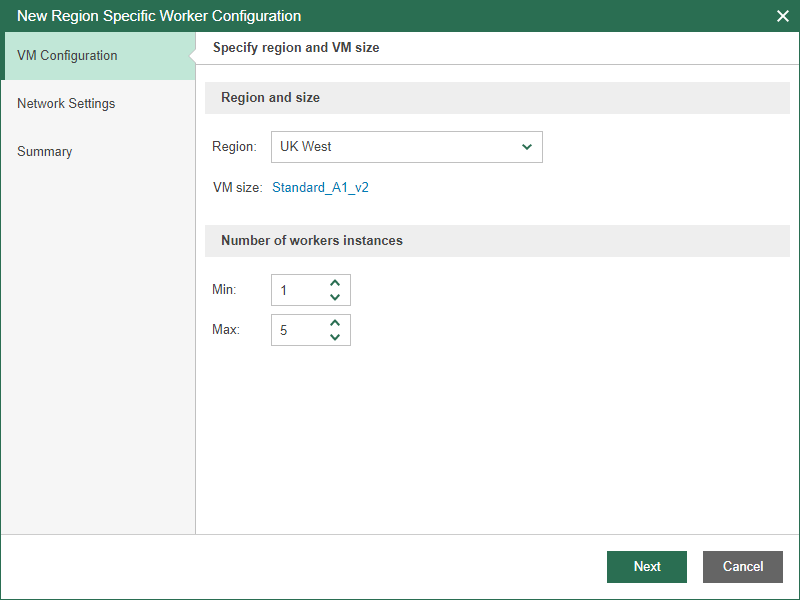Screen dimensions: 800x600
Task: Increase the Min workers value
Action: [335, 283]
